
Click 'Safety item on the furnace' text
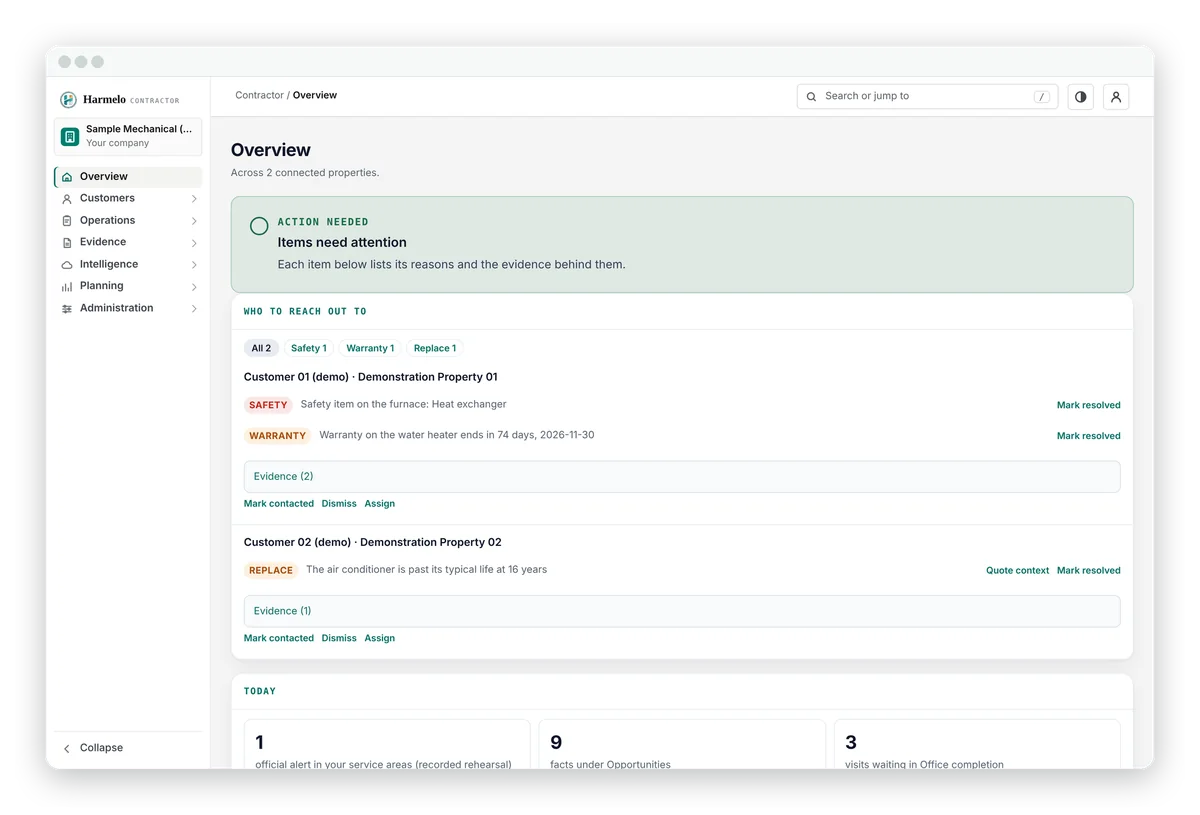[x=403, y=404]
